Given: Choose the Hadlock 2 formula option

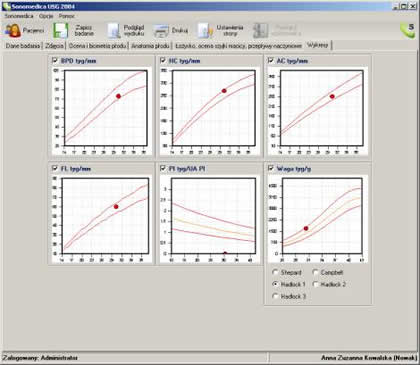Looking at the screenshot, I should [315, 284].
